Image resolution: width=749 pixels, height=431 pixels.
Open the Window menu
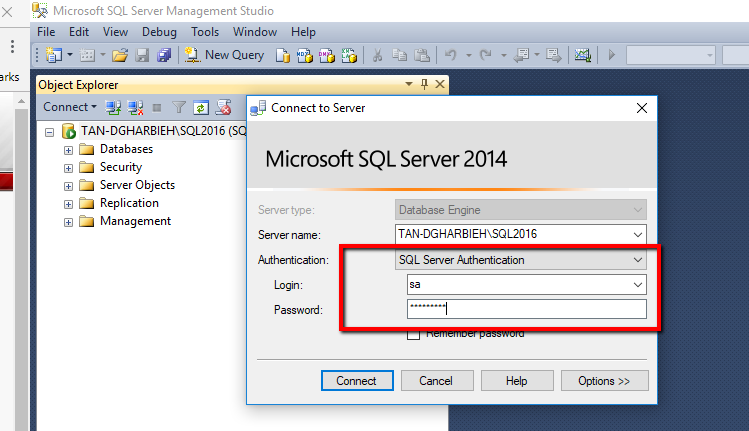click(x=255, y=32)
